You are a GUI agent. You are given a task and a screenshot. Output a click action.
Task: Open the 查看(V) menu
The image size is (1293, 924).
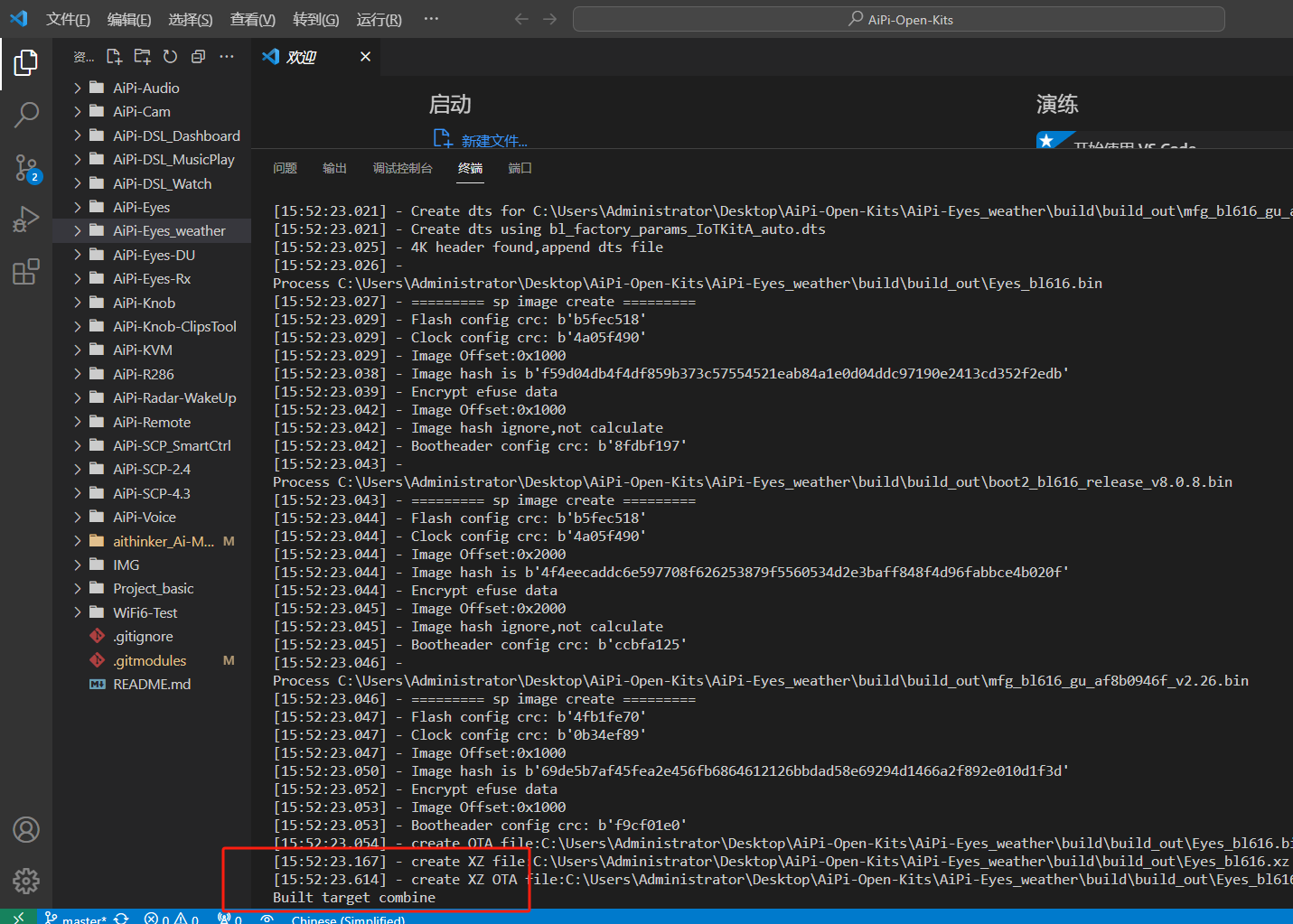[x=253, y=19]
